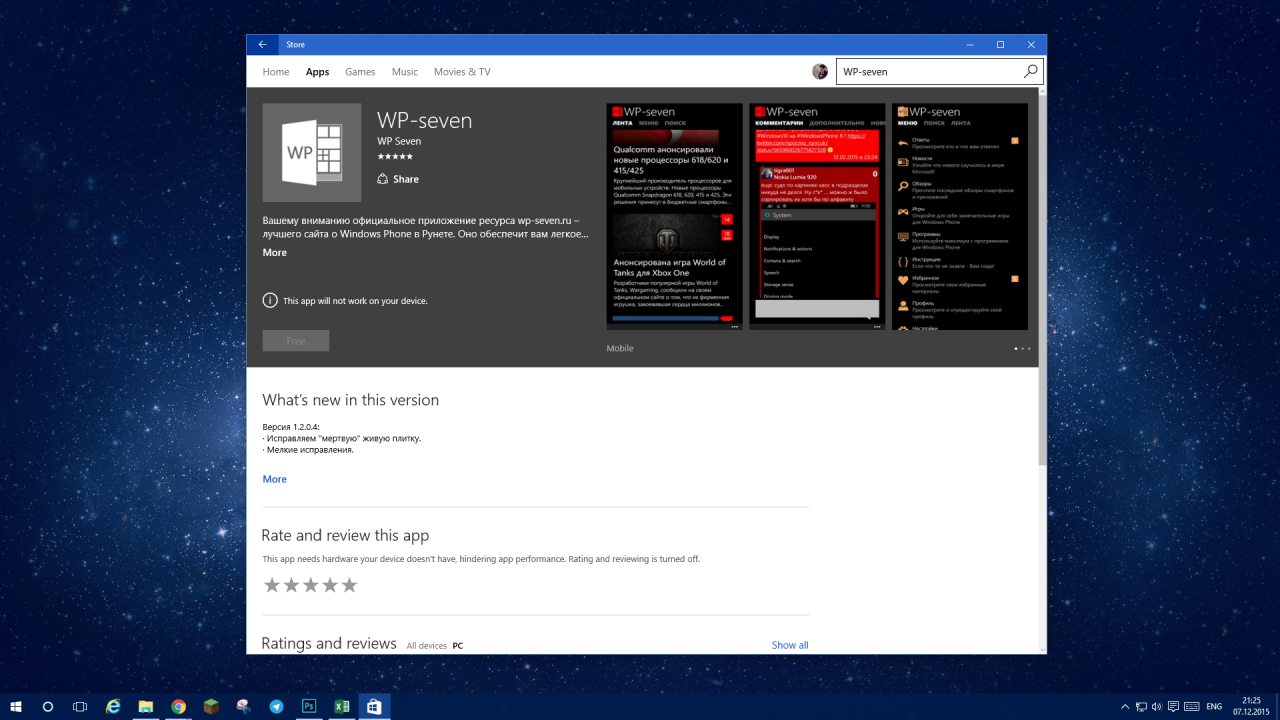The width and height of the screenshot is (1280, 720).
Task: Open volume control tray icon
Action: click(1157, 707)
